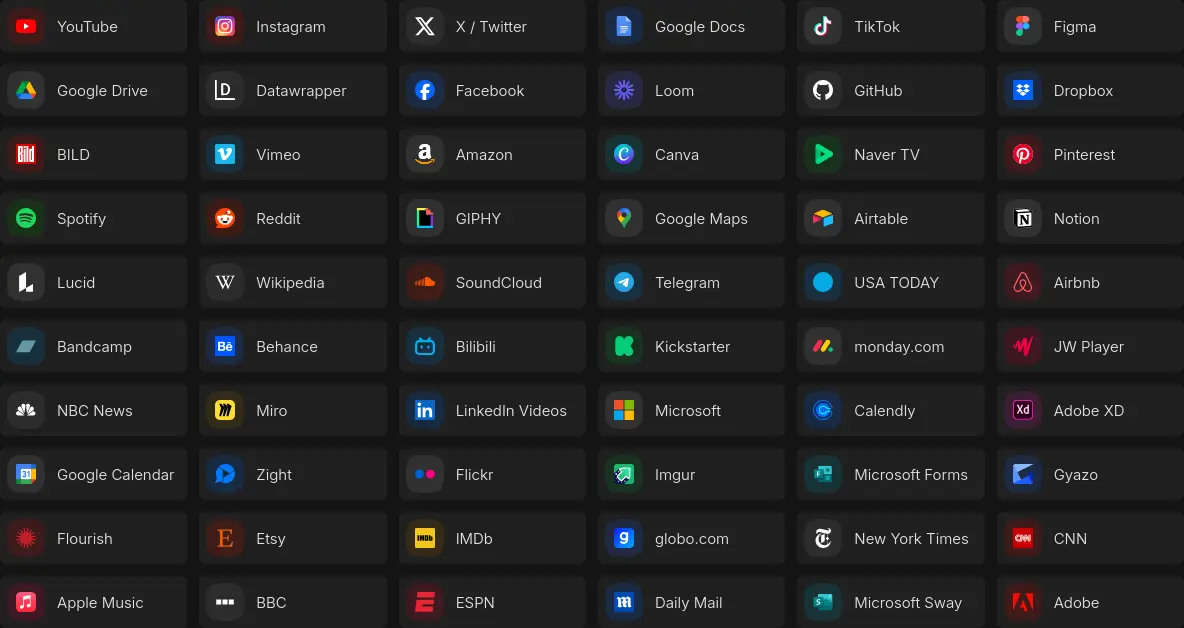This screenshot has width=1184, height=628.
Task: Click the TikTok note icon
Action: click(823, 26)
